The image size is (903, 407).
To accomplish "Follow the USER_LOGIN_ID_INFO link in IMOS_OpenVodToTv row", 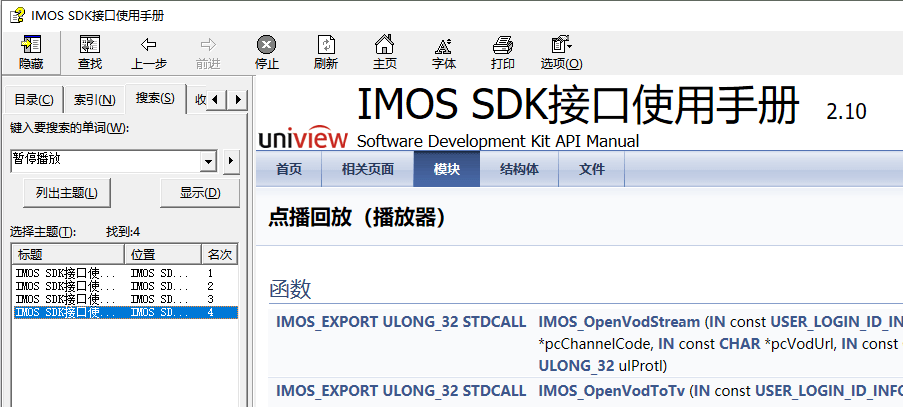I will pyautogui.click(x=829, y=391).
